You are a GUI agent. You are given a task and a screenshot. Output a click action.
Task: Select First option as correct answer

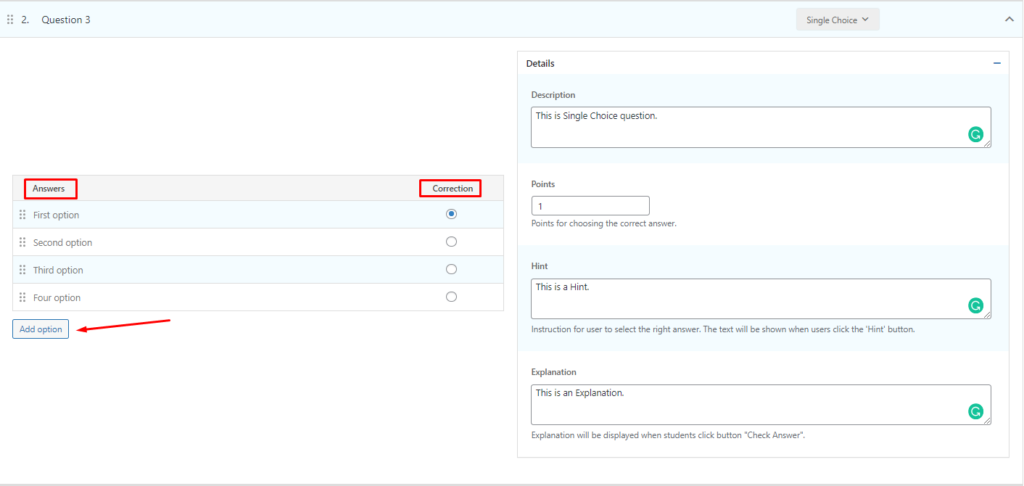tap(451, 214)
